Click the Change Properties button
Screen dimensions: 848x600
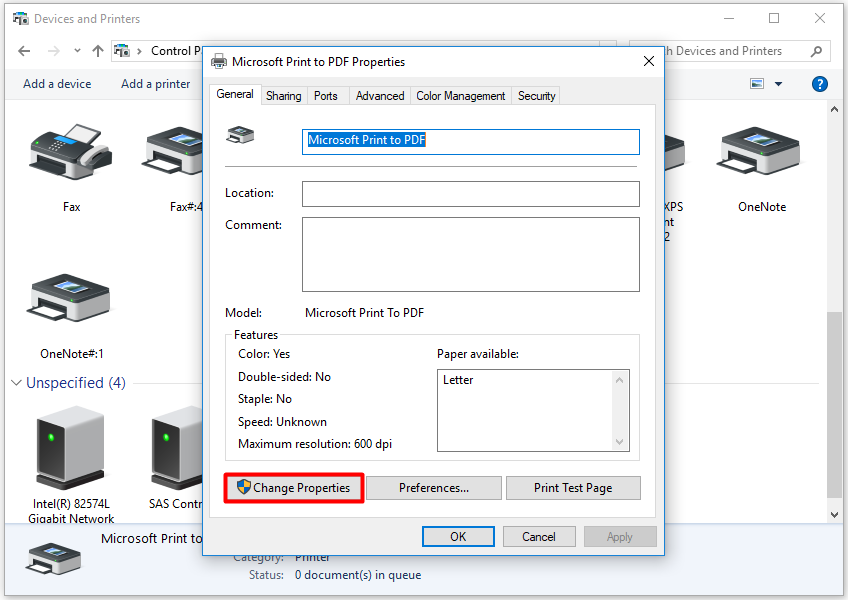click(294, 488)
